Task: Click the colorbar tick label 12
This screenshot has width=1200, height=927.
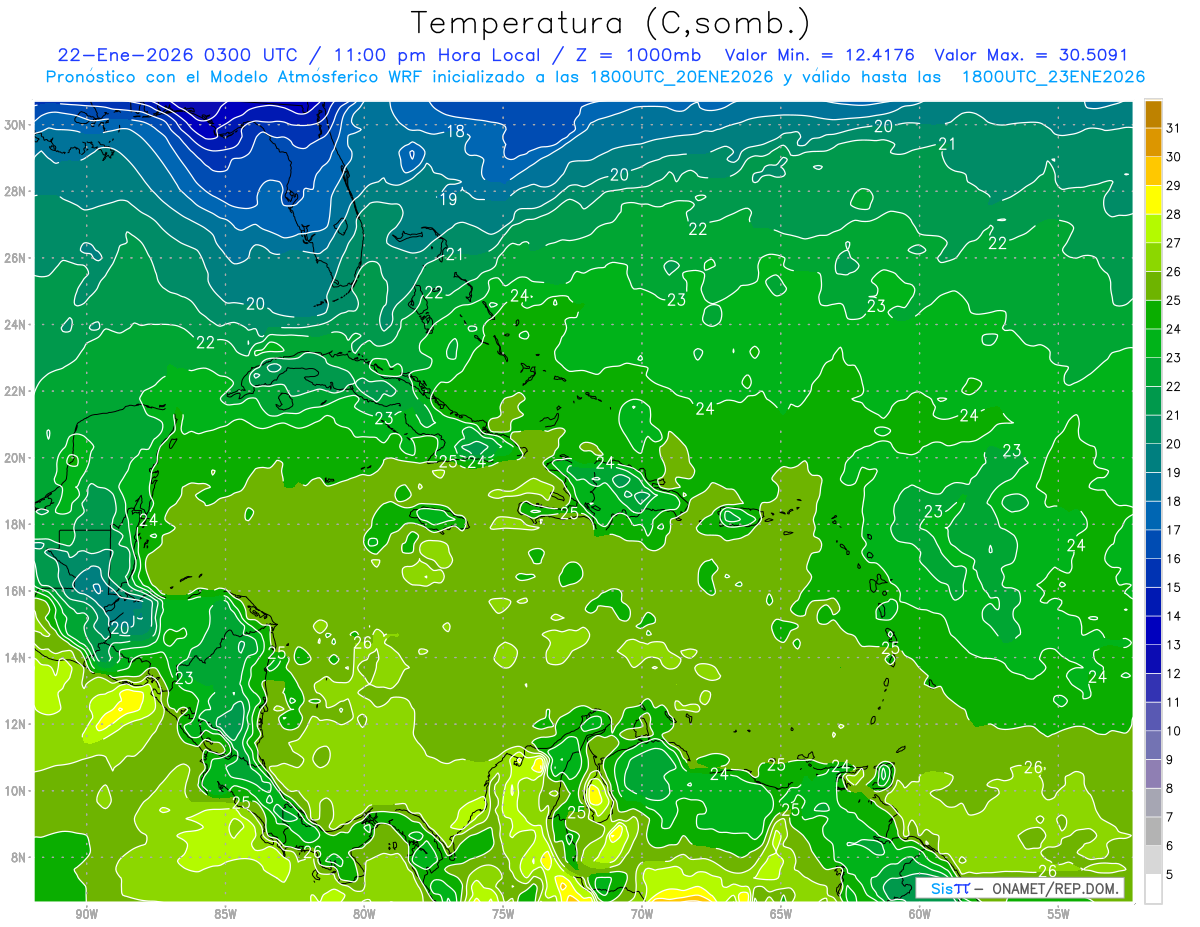Action: 1173,673
